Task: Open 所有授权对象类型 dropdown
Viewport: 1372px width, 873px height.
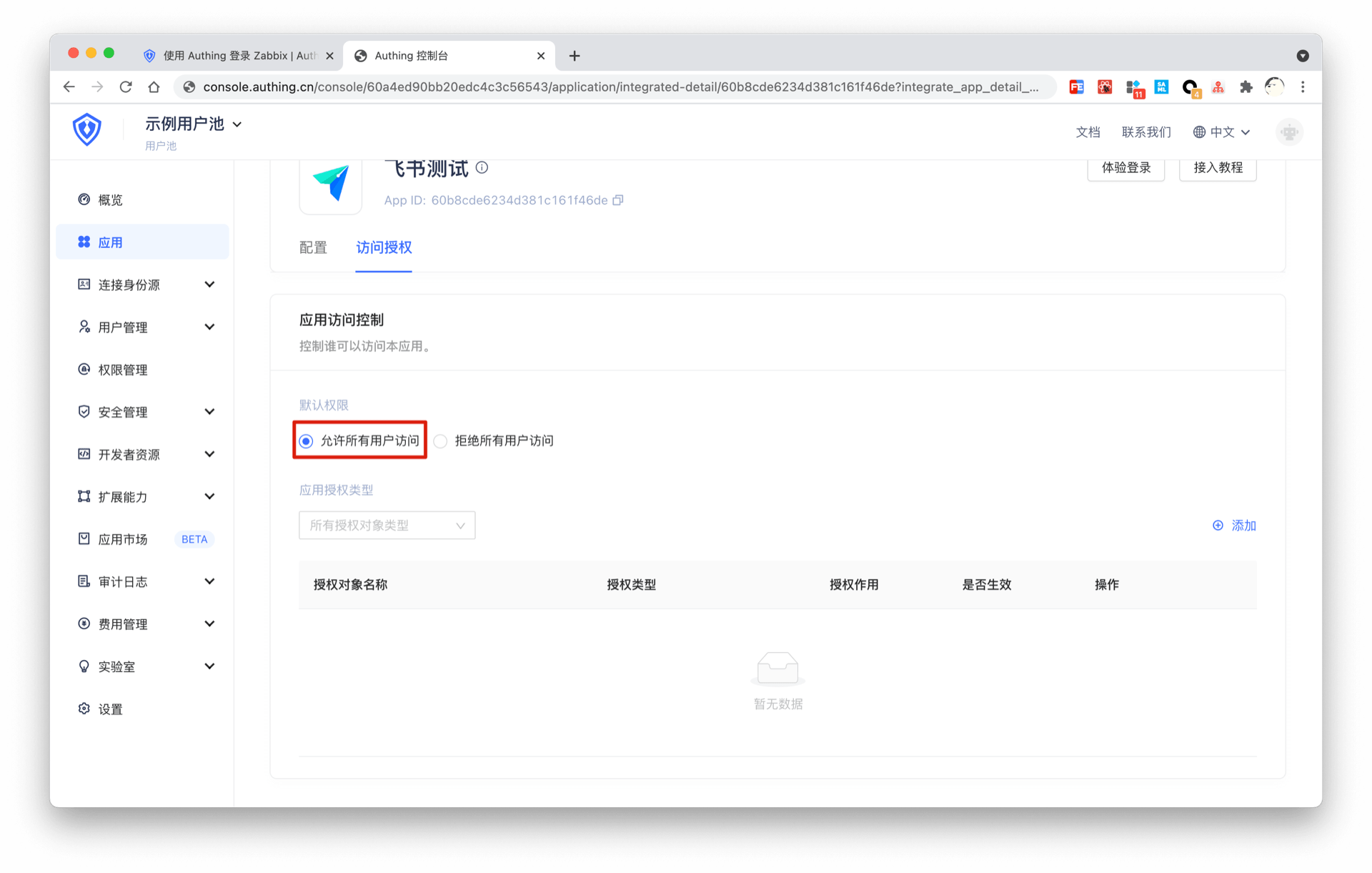Action: pos(387,526)
